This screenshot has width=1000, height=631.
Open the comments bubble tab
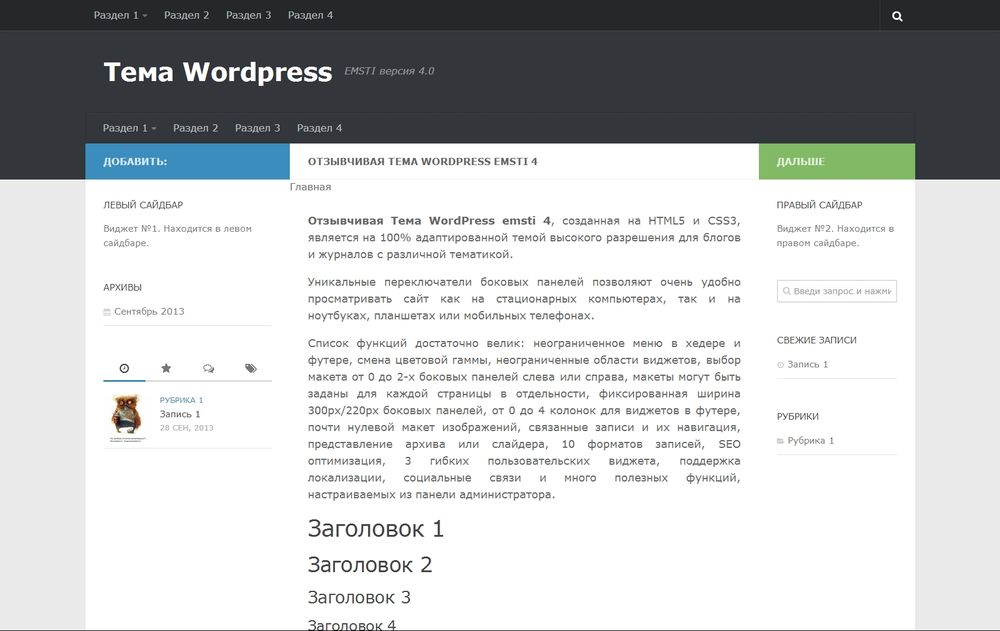point(208,368)
